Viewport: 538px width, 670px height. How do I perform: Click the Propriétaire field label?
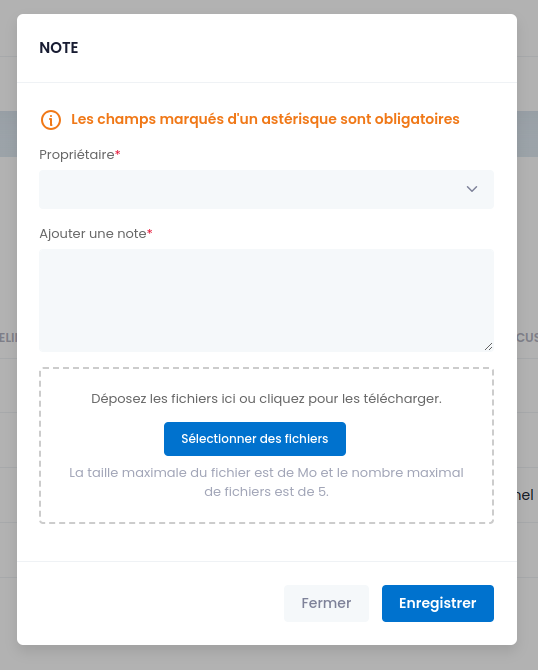click(x=77, y=155)
